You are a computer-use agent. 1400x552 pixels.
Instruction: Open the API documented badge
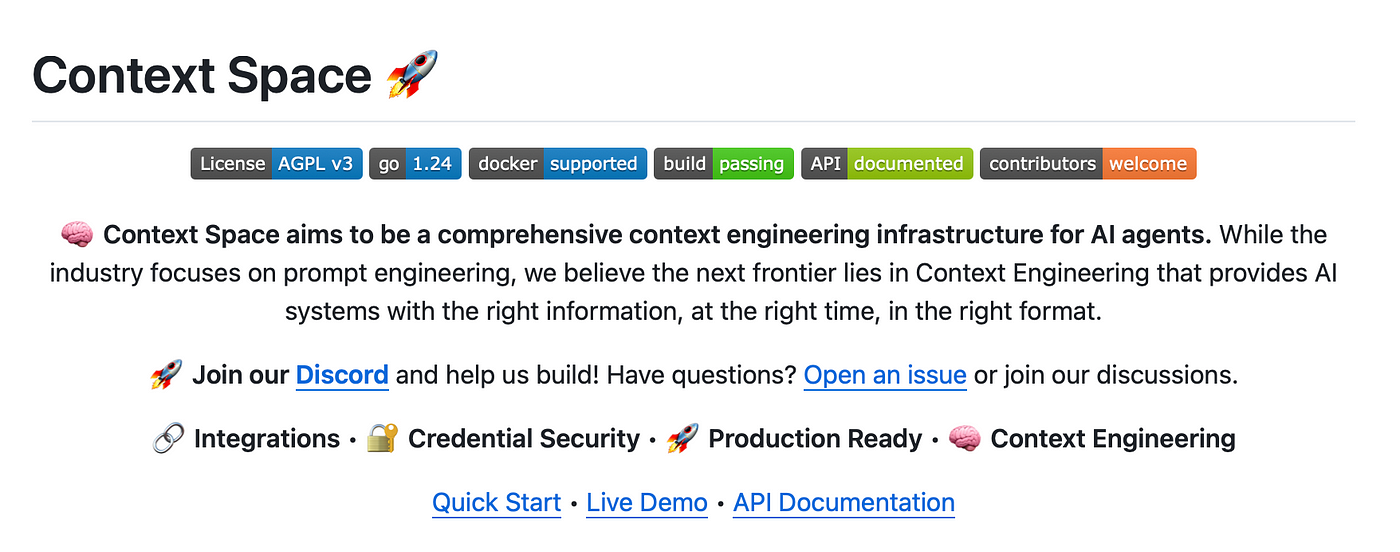pyautogui.click(x=887, y=164)
